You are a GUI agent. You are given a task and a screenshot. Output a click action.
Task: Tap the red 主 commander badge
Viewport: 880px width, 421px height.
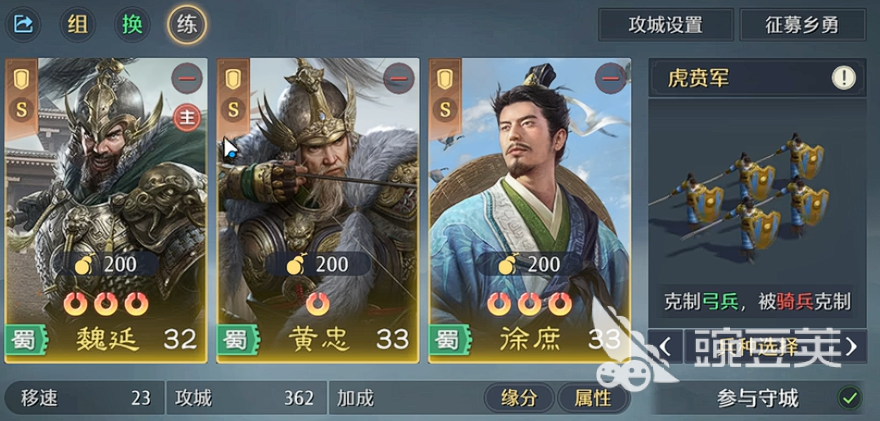[x=187, y=118]
